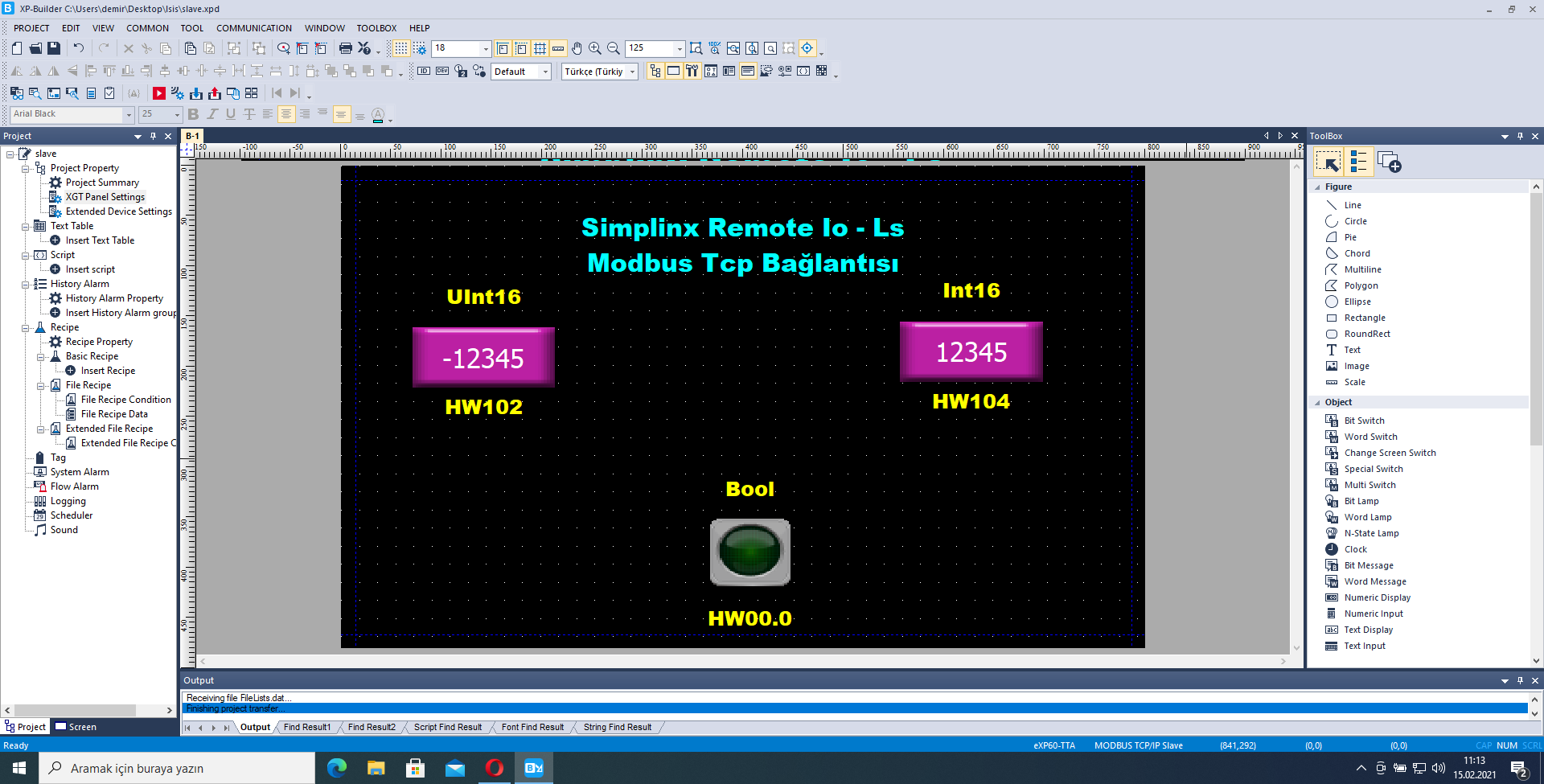Viewport: 1544px width, 784px height.
Task: Toggle bold text formatting
Action: [x=193, y=114]
